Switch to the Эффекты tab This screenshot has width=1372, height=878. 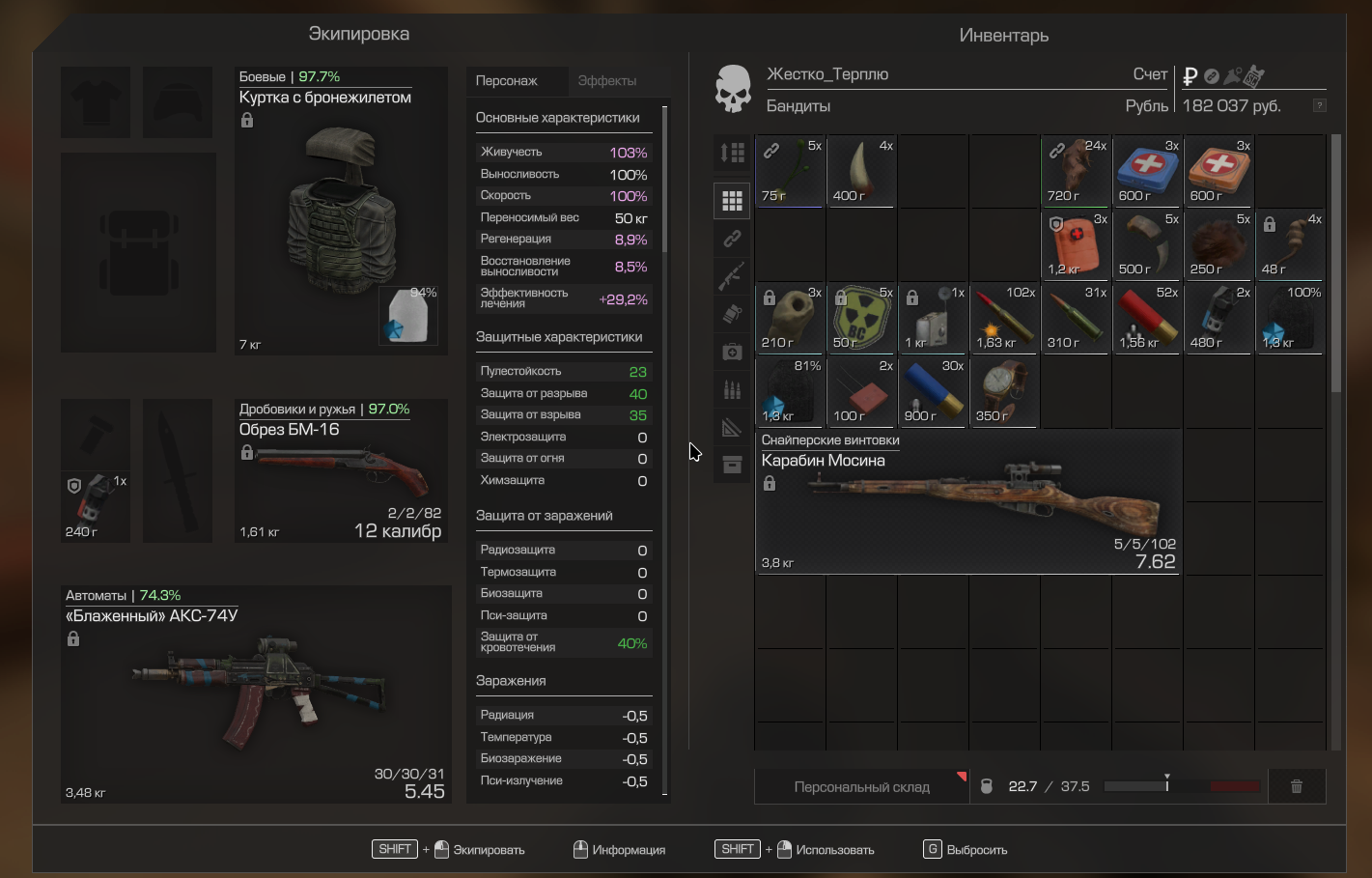tap(606, 81)
